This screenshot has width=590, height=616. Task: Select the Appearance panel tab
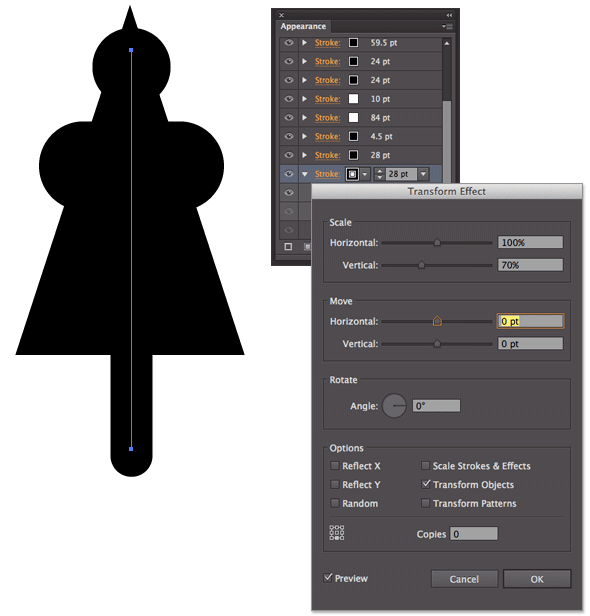coord(303,26)
